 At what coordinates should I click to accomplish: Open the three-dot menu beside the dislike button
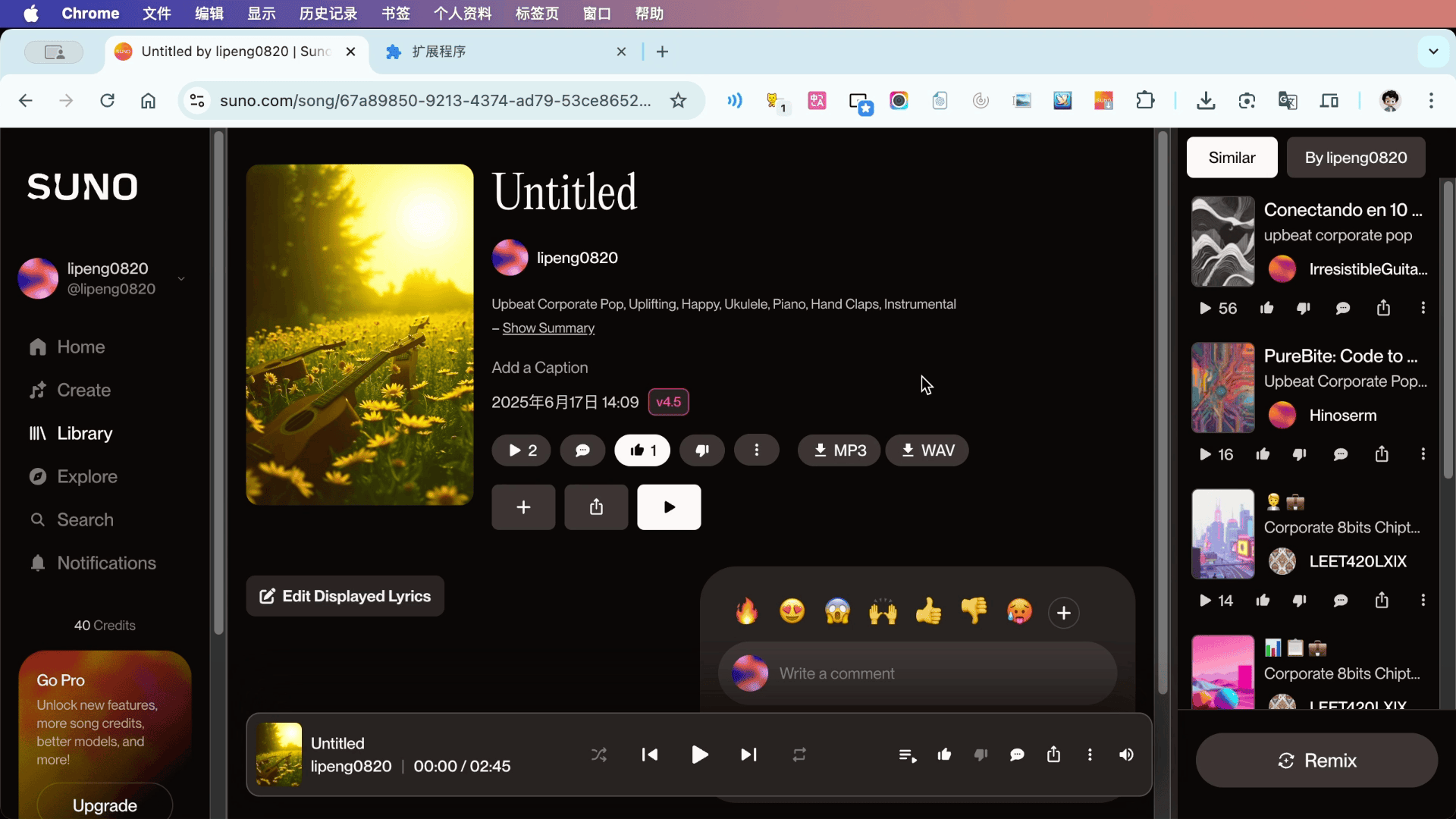756,450
